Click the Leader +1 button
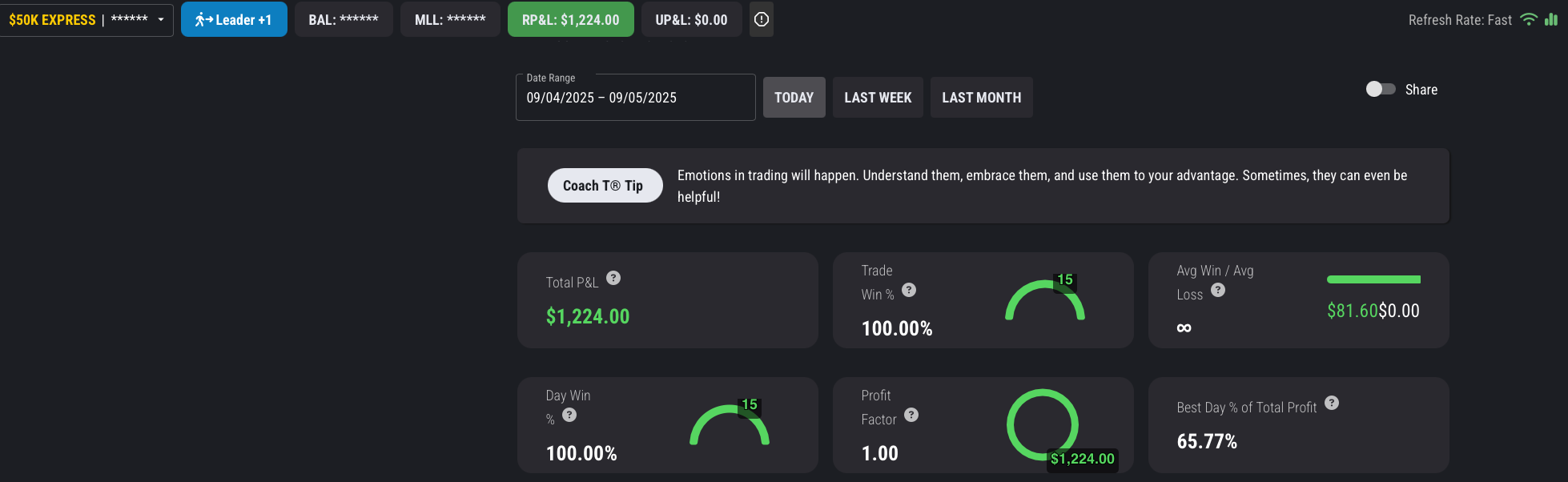This screenshot has height=482, width=1568. pos(234,20)
